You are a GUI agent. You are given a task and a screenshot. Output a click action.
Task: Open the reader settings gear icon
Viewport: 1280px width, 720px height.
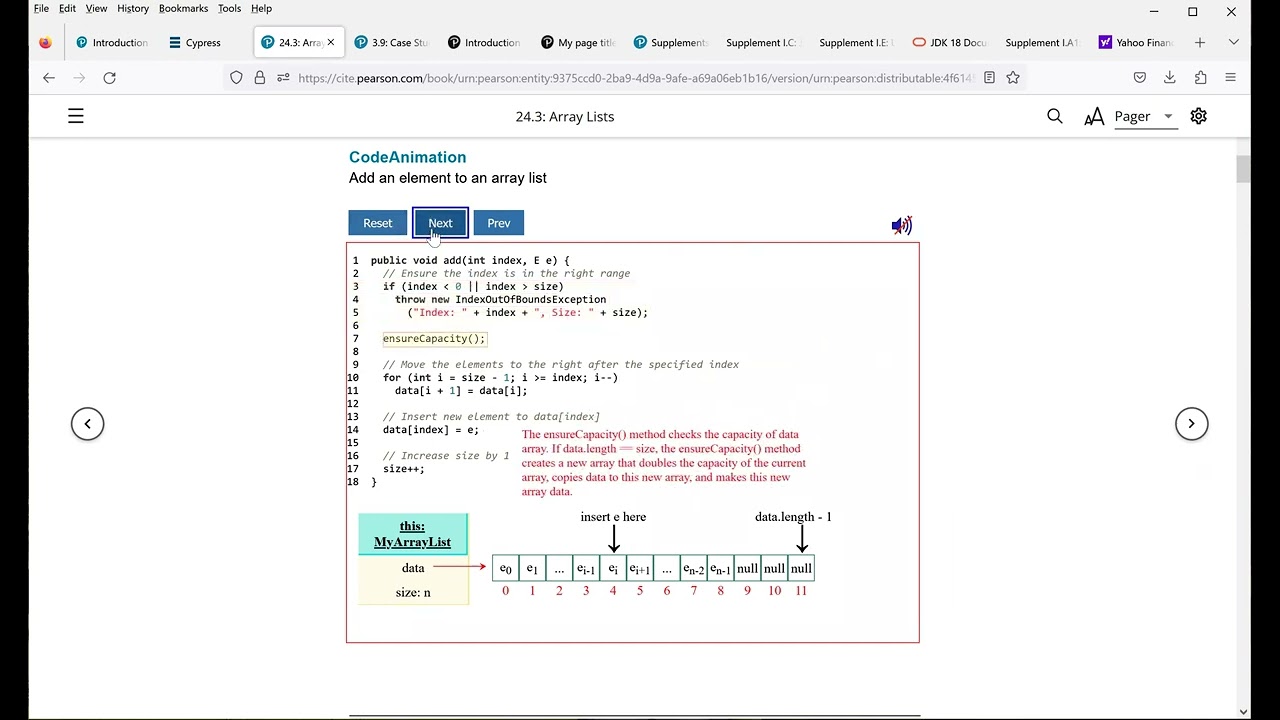[1199, 117]
